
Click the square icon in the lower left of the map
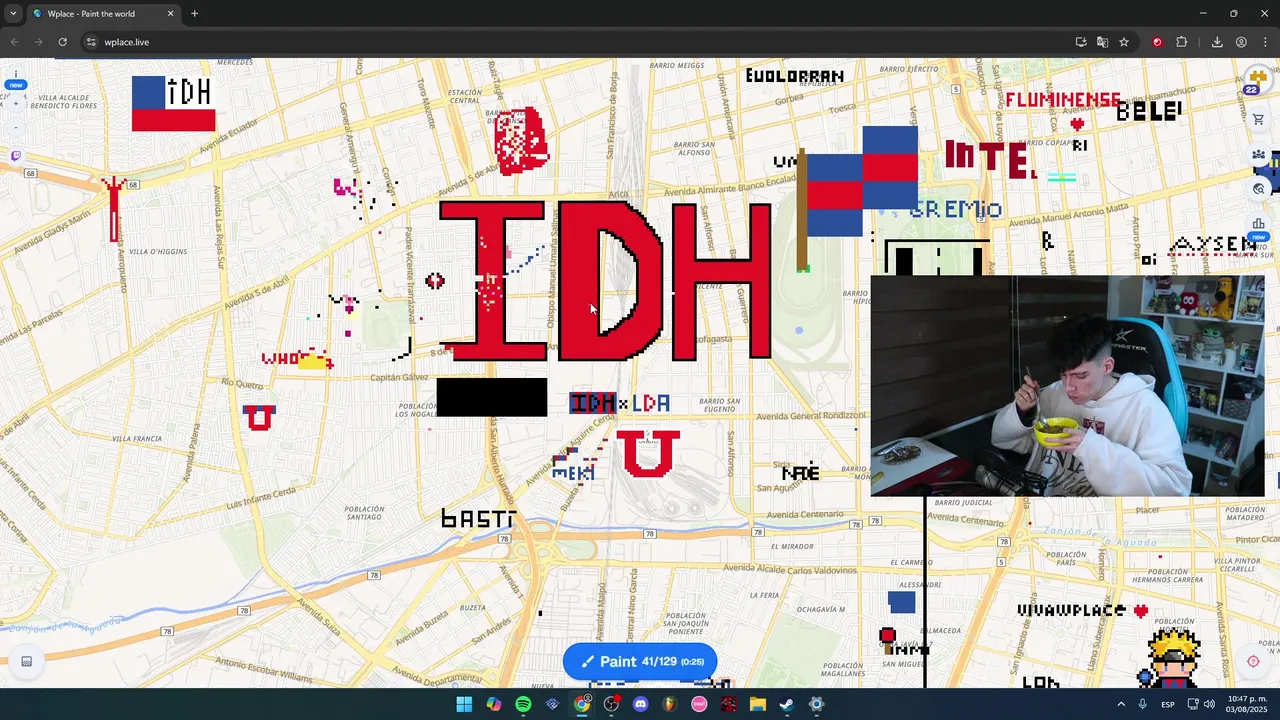coord(27,661)
